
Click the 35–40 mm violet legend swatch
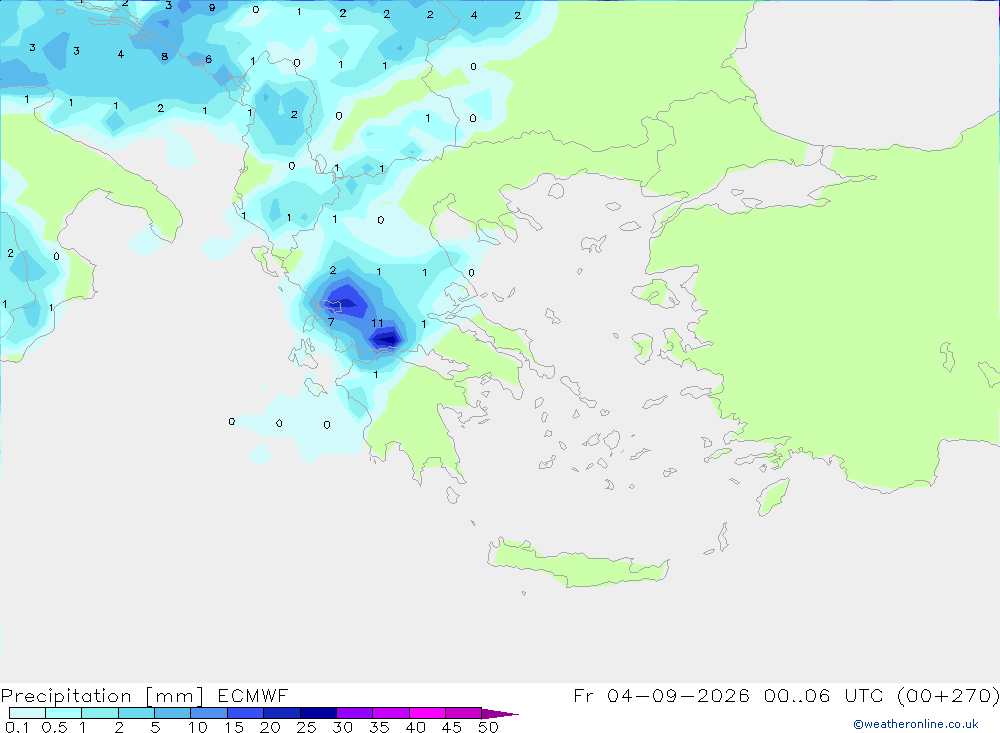390,713
